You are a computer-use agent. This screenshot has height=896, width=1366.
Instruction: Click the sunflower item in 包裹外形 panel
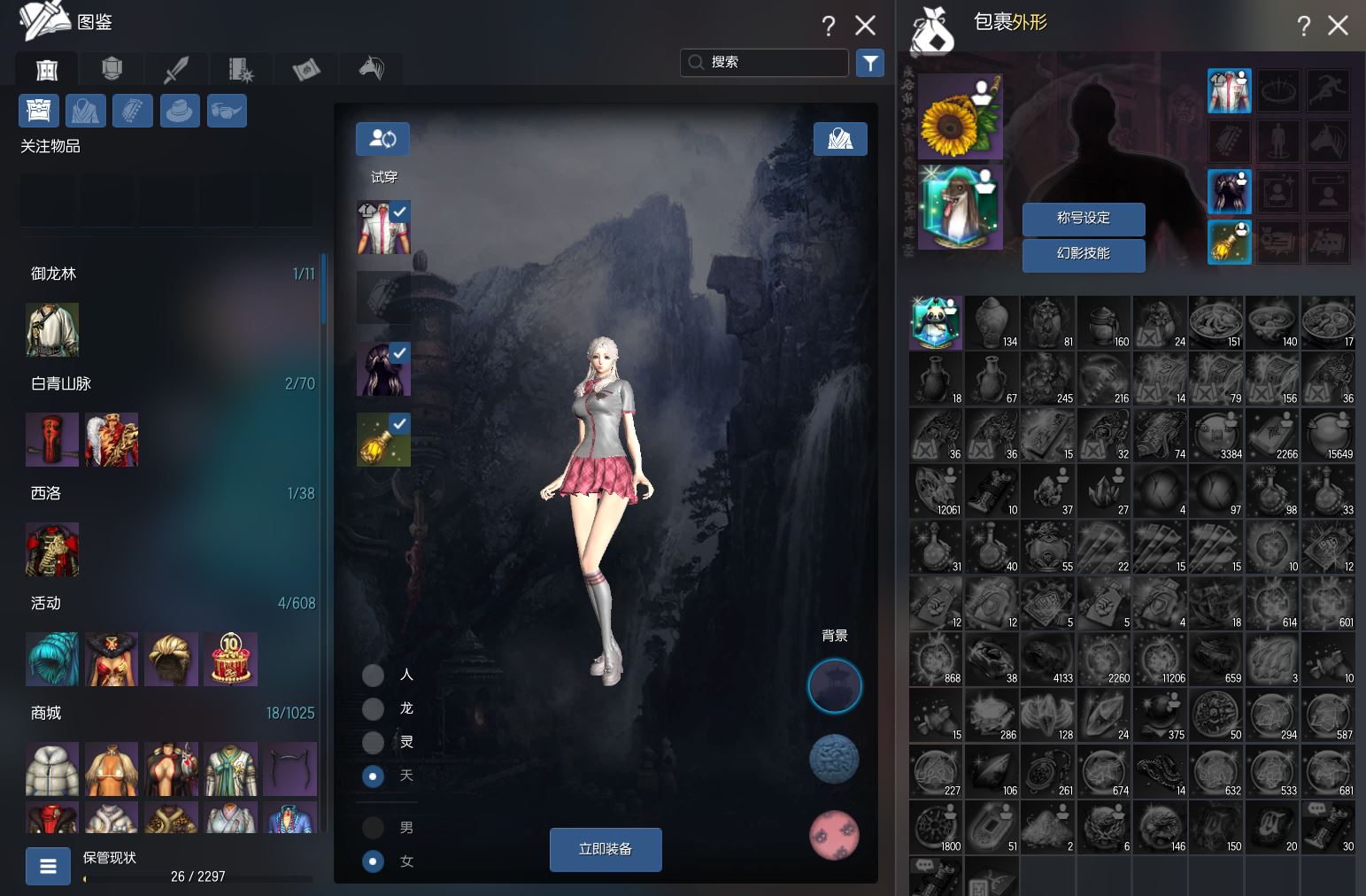click(960, 117)
